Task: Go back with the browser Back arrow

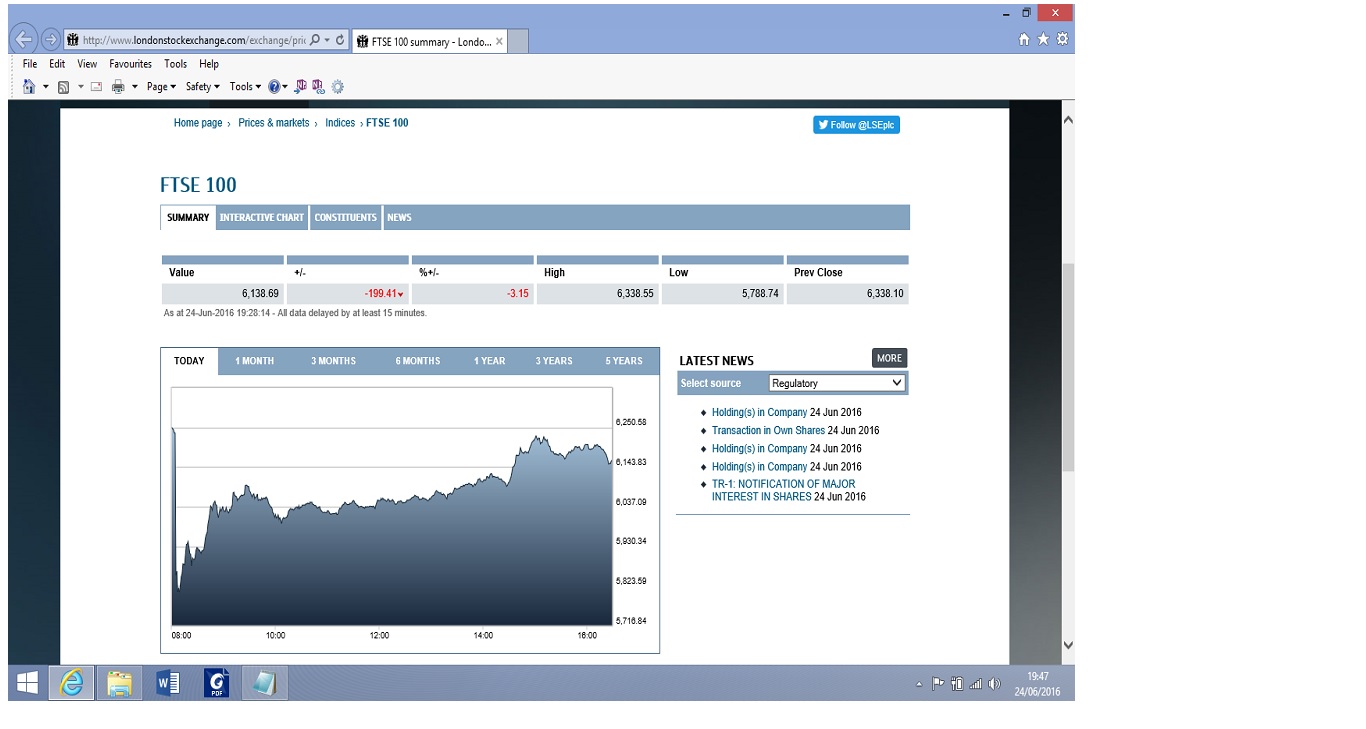Action: (x=24, y=40)
